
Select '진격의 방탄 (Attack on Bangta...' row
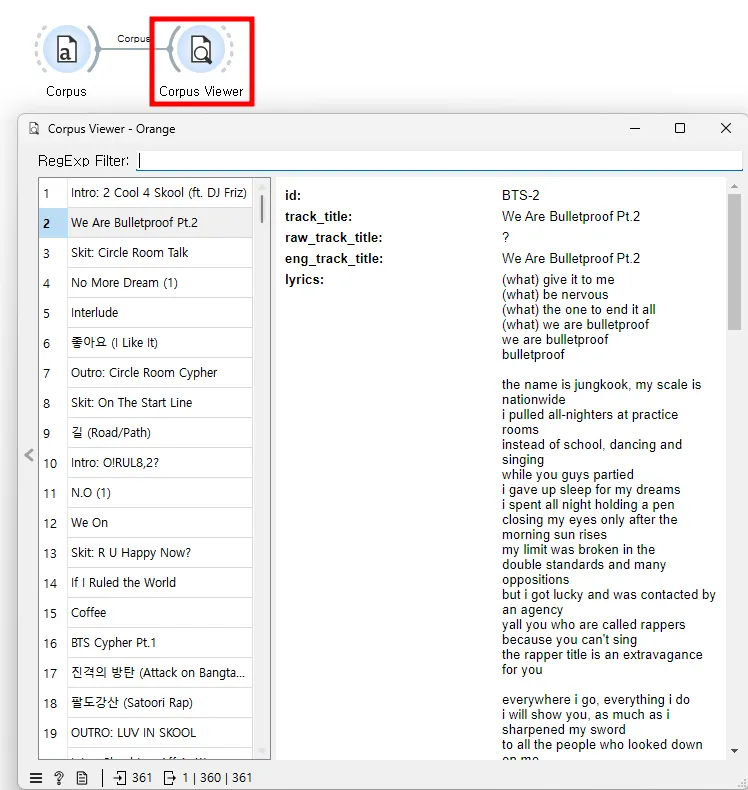point(159,673)
